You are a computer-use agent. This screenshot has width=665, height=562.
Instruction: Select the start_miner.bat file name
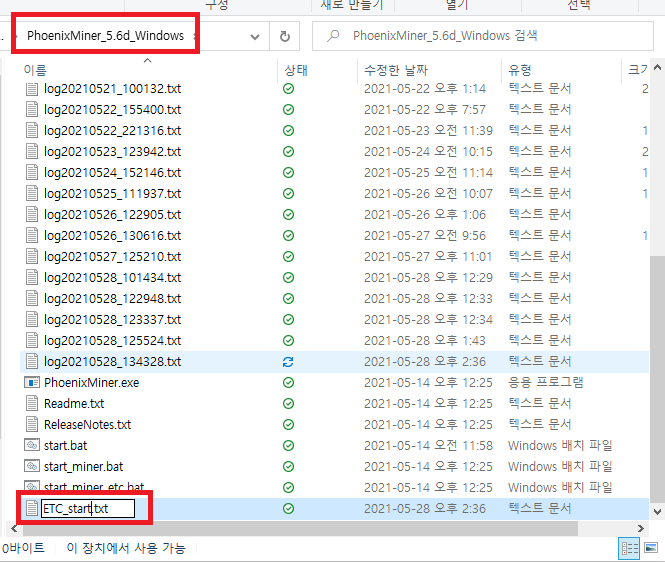tap(84, 467)
